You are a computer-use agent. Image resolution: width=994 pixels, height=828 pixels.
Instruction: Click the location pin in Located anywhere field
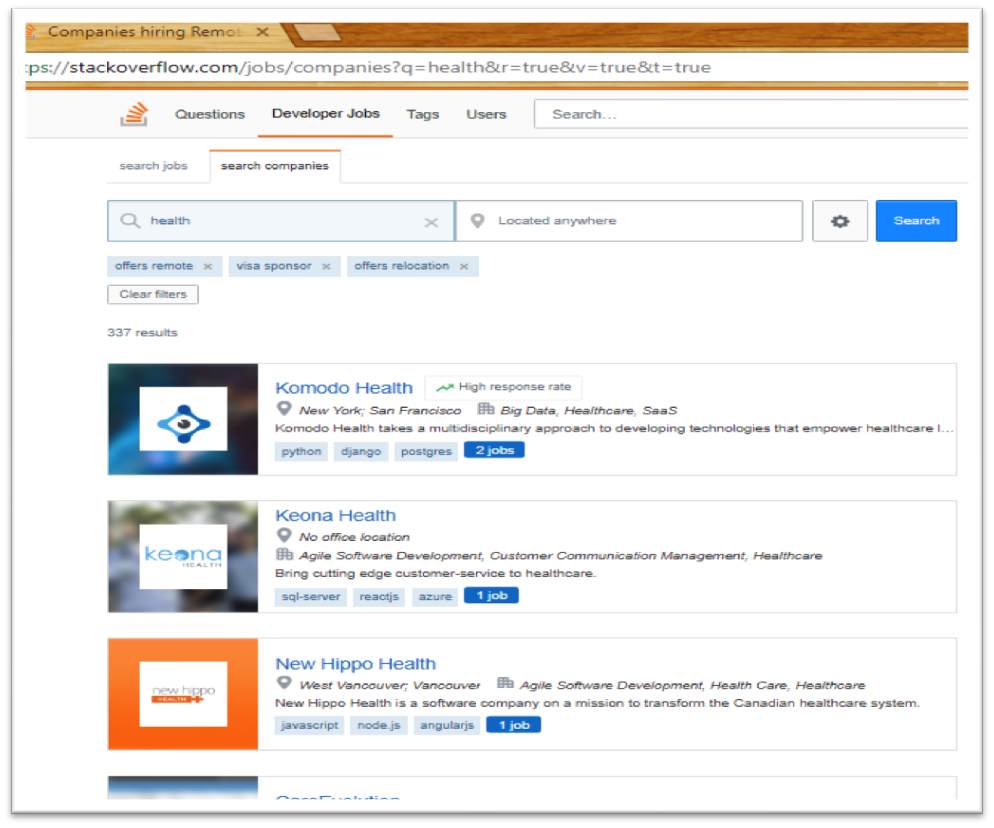(x=477, y=221)
